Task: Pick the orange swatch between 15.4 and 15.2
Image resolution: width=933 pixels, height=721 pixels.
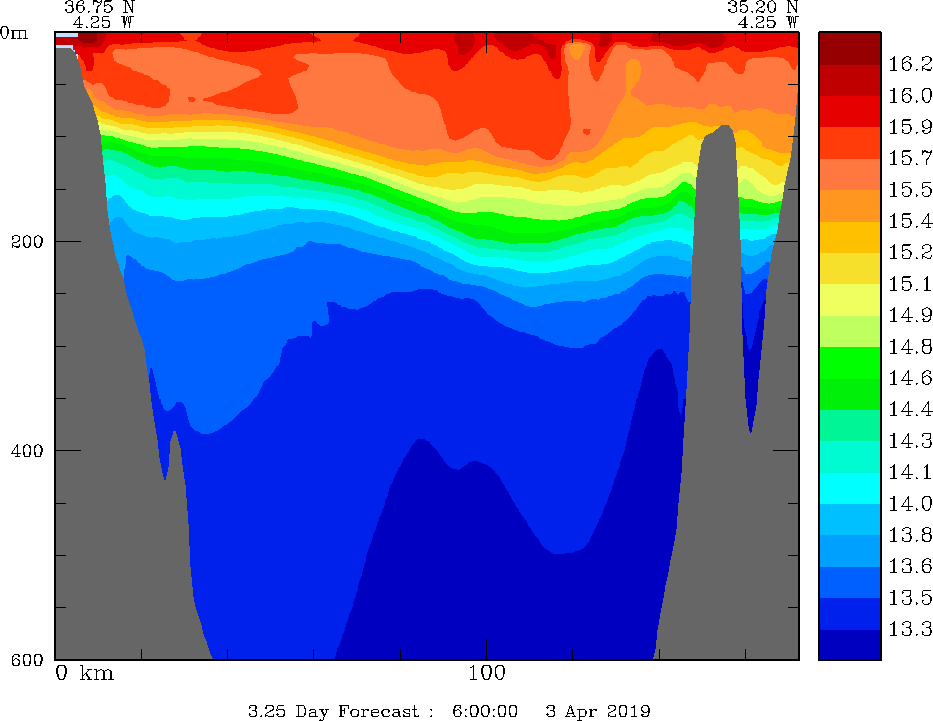Action: pyautogui.click(x=850, y=237)
